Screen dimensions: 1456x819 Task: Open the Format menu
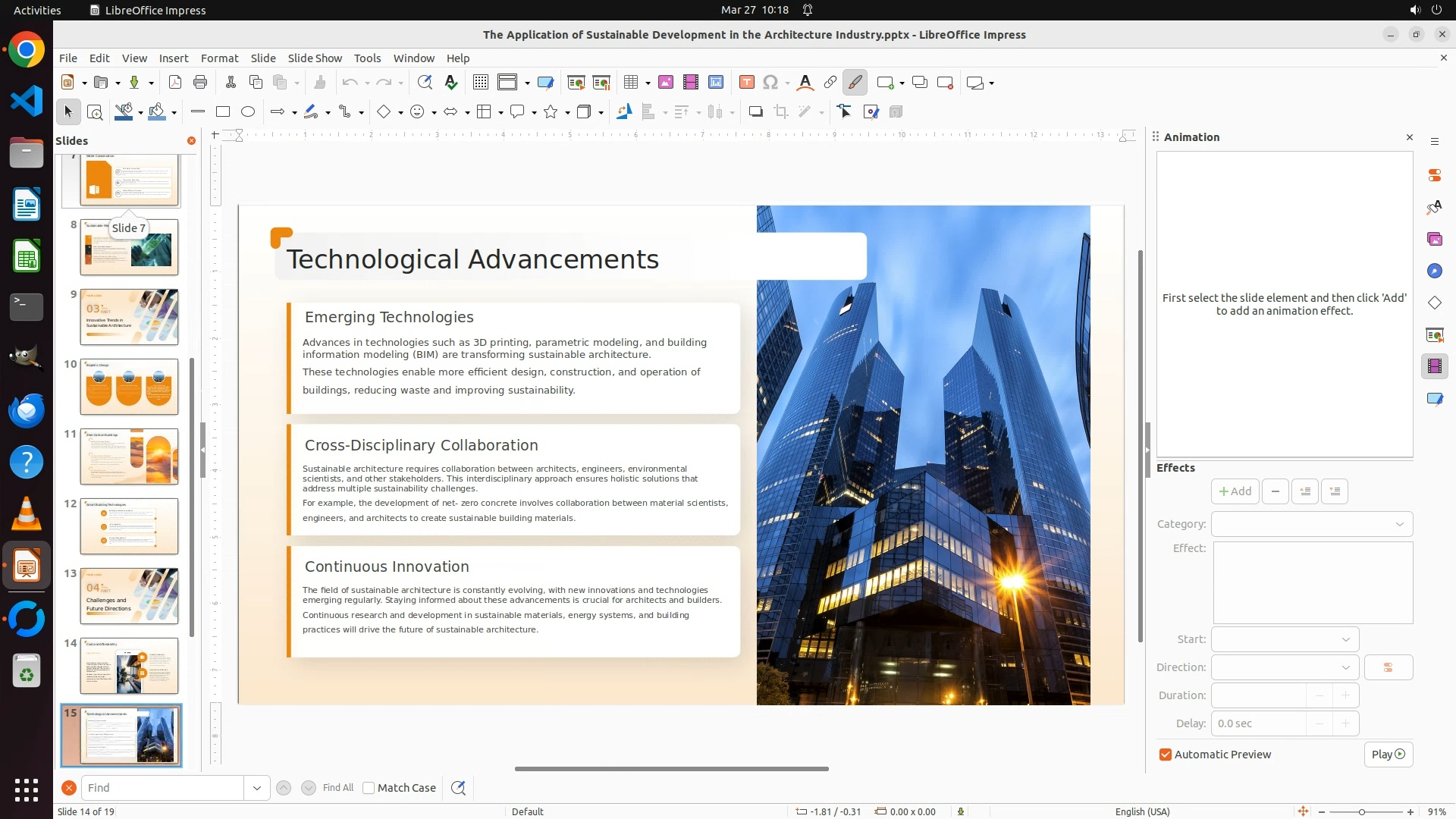[x=219, y=58]
